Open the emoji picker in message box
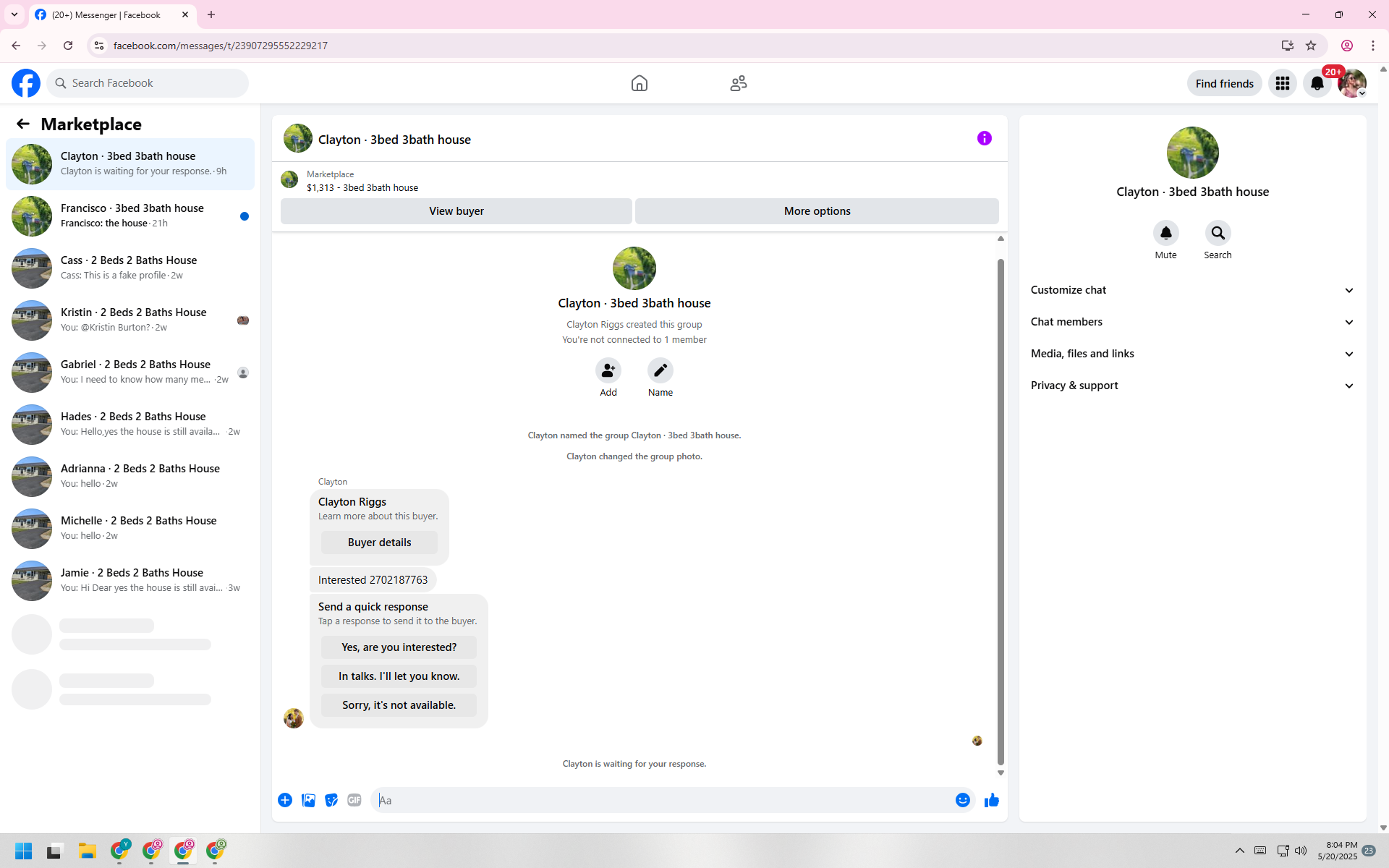The image size is (1389, 868). (962, 800)
